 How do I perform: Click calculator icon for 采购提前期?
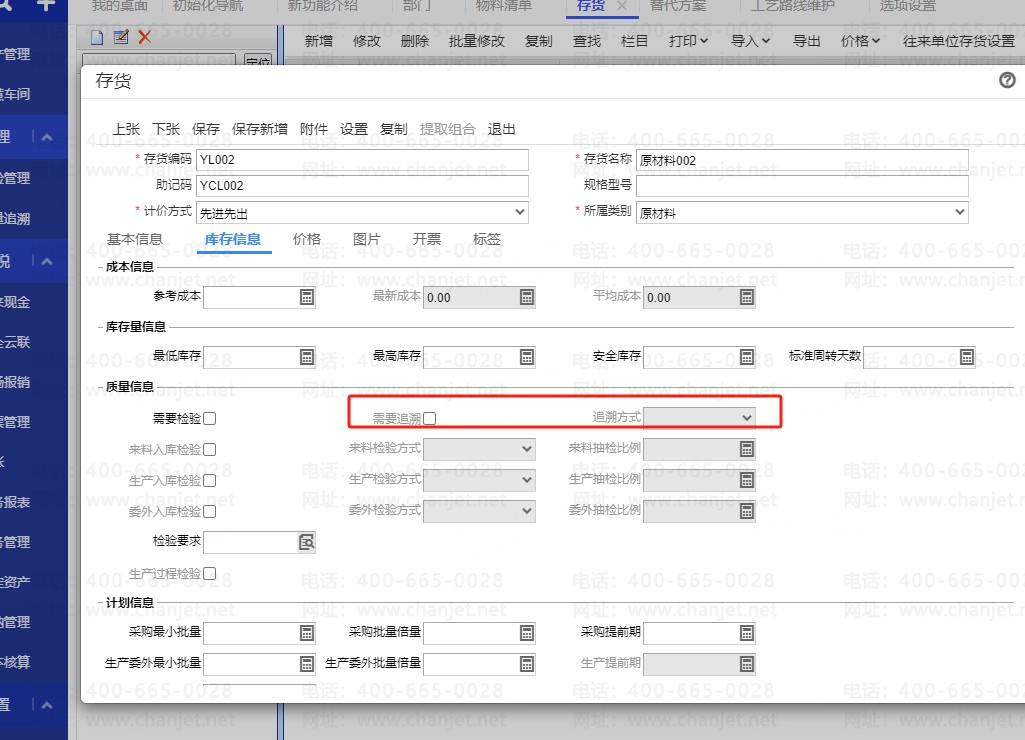tap(747, 633)
